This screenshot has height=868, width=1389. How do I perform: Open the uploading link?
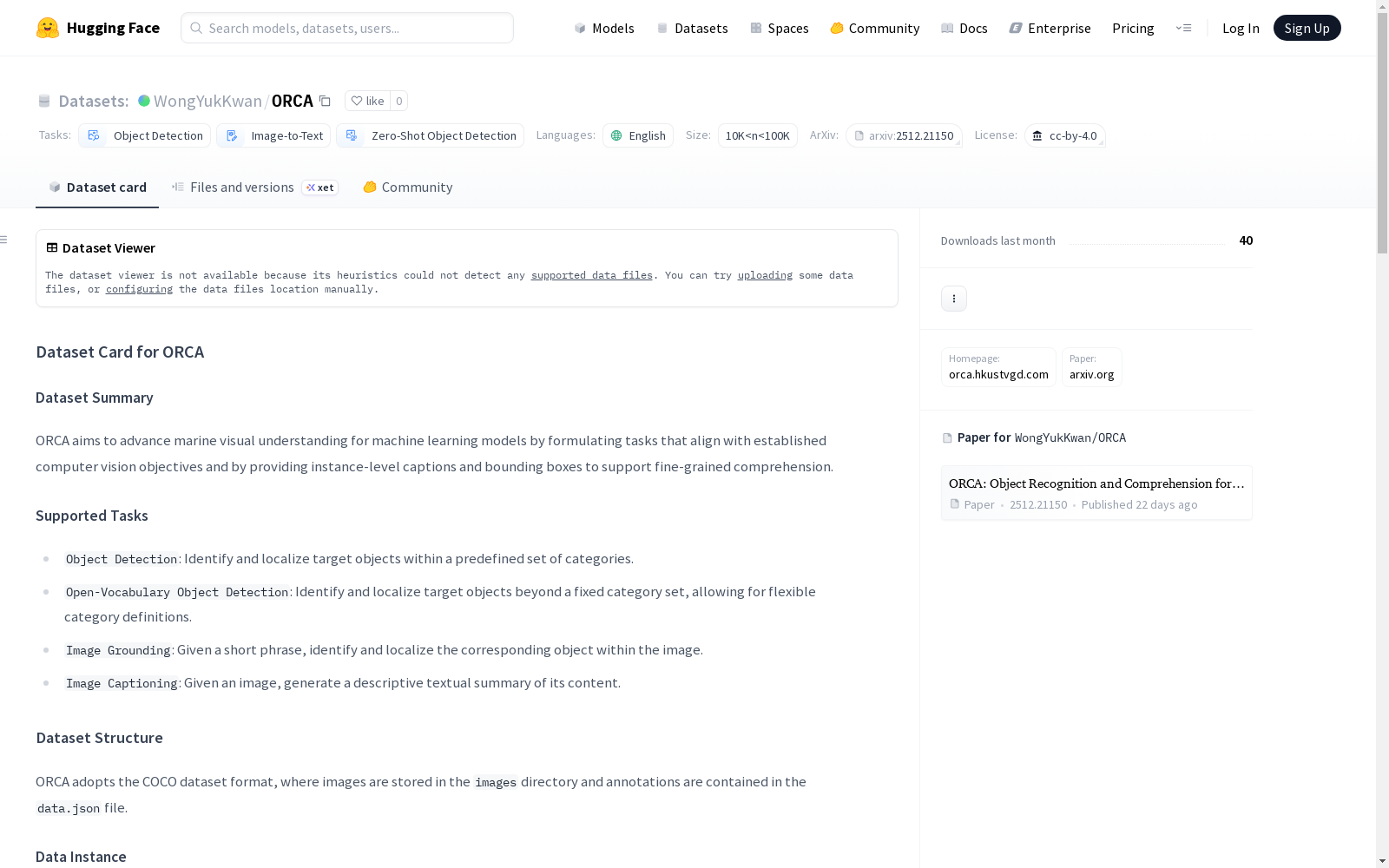(765, 275)
